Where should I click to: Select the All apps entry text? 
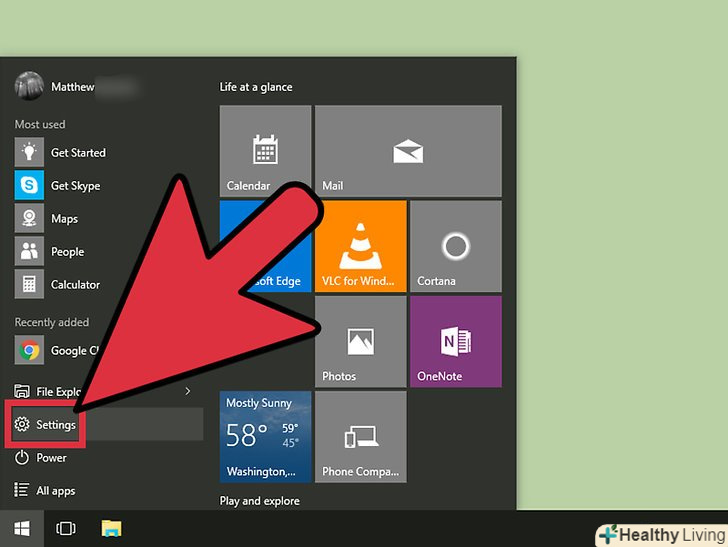(56, 491)
